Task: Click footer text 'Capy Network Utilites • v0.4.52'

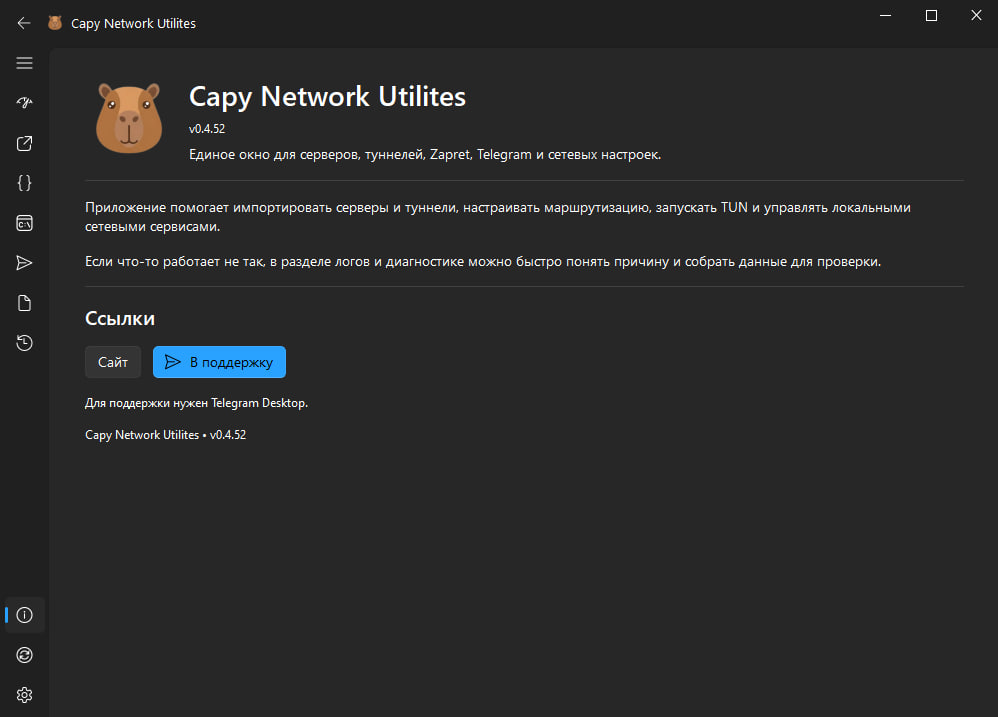Action: [x=165, y=435]
